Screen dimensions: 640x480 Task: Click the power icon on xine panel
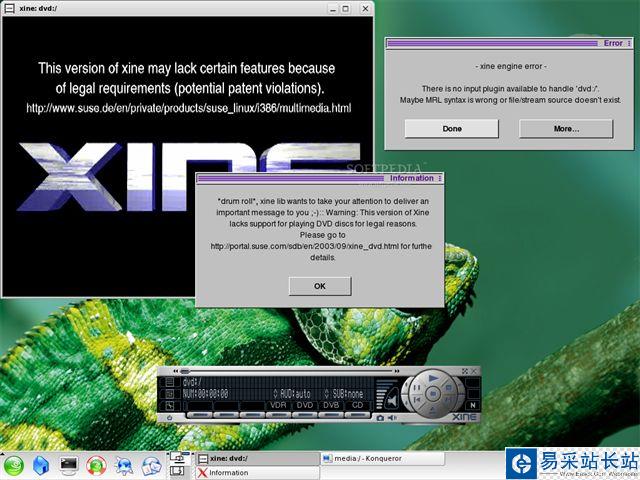point(169,418)
